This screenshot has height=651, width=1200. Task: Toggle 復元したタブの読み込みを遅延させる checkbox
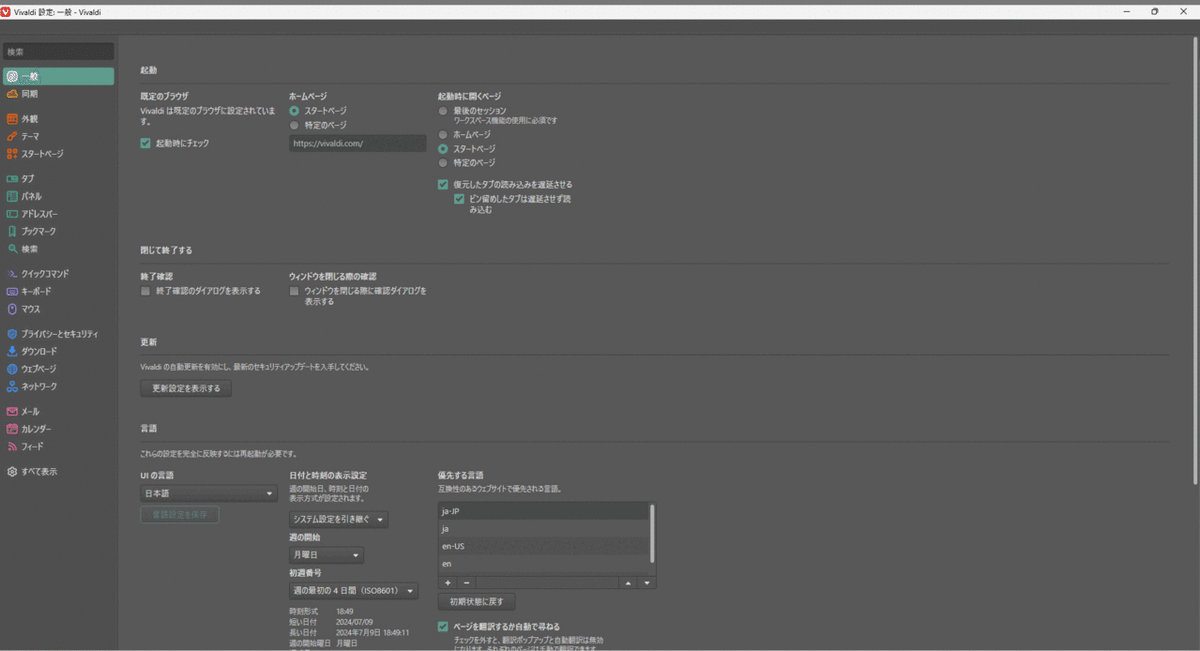(x=443, y=184)
